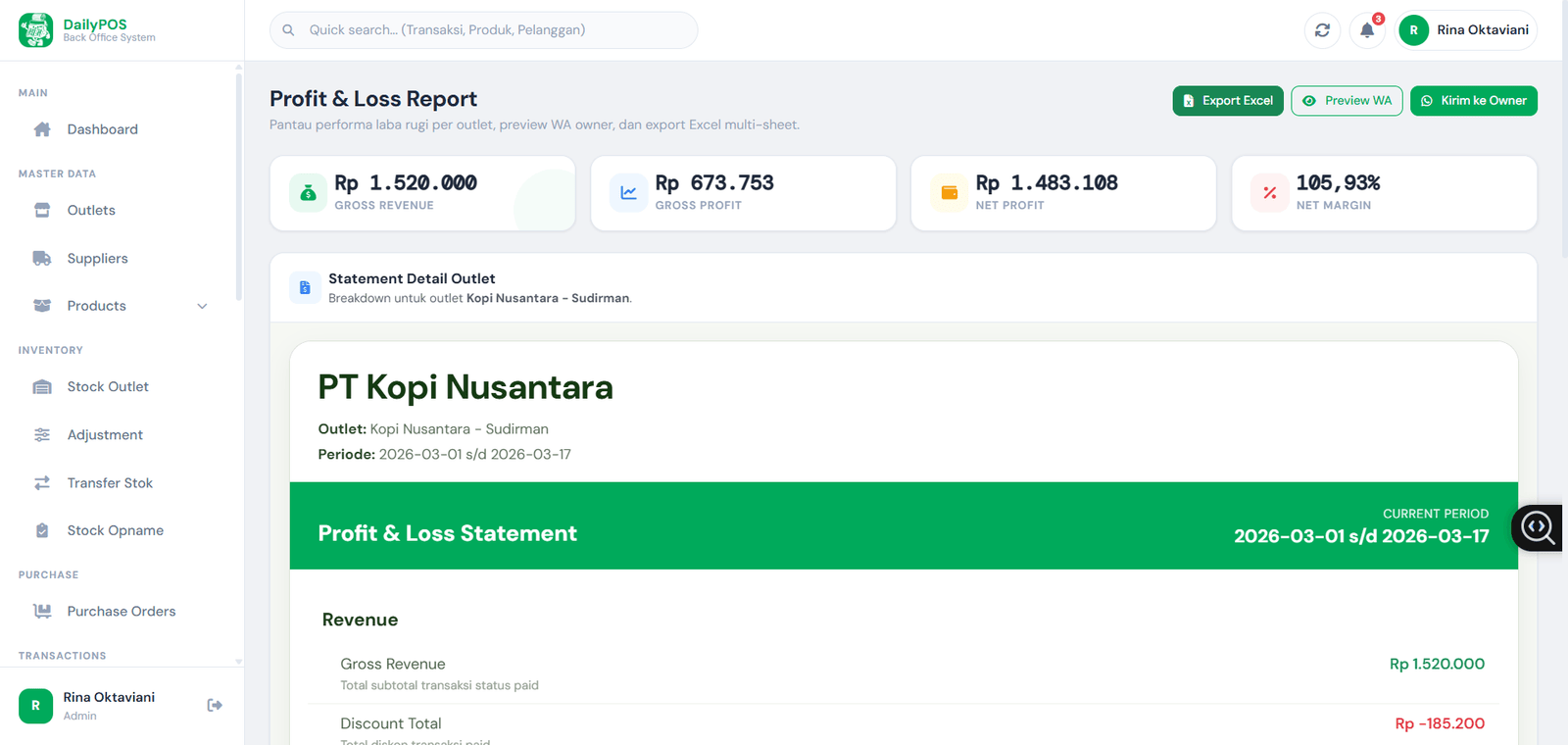Viewport: 1568px width, 745px height.
Task: Click the Transfer Stok arrows icon
Action: (42, 483)
